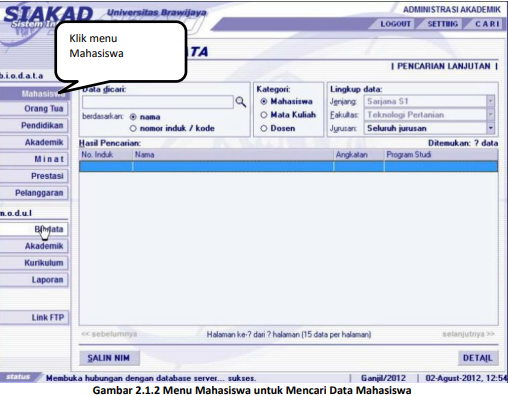Click the magnifying glass search icon
The width and height of the screenshot is (508, 396).
pos(240,102)
